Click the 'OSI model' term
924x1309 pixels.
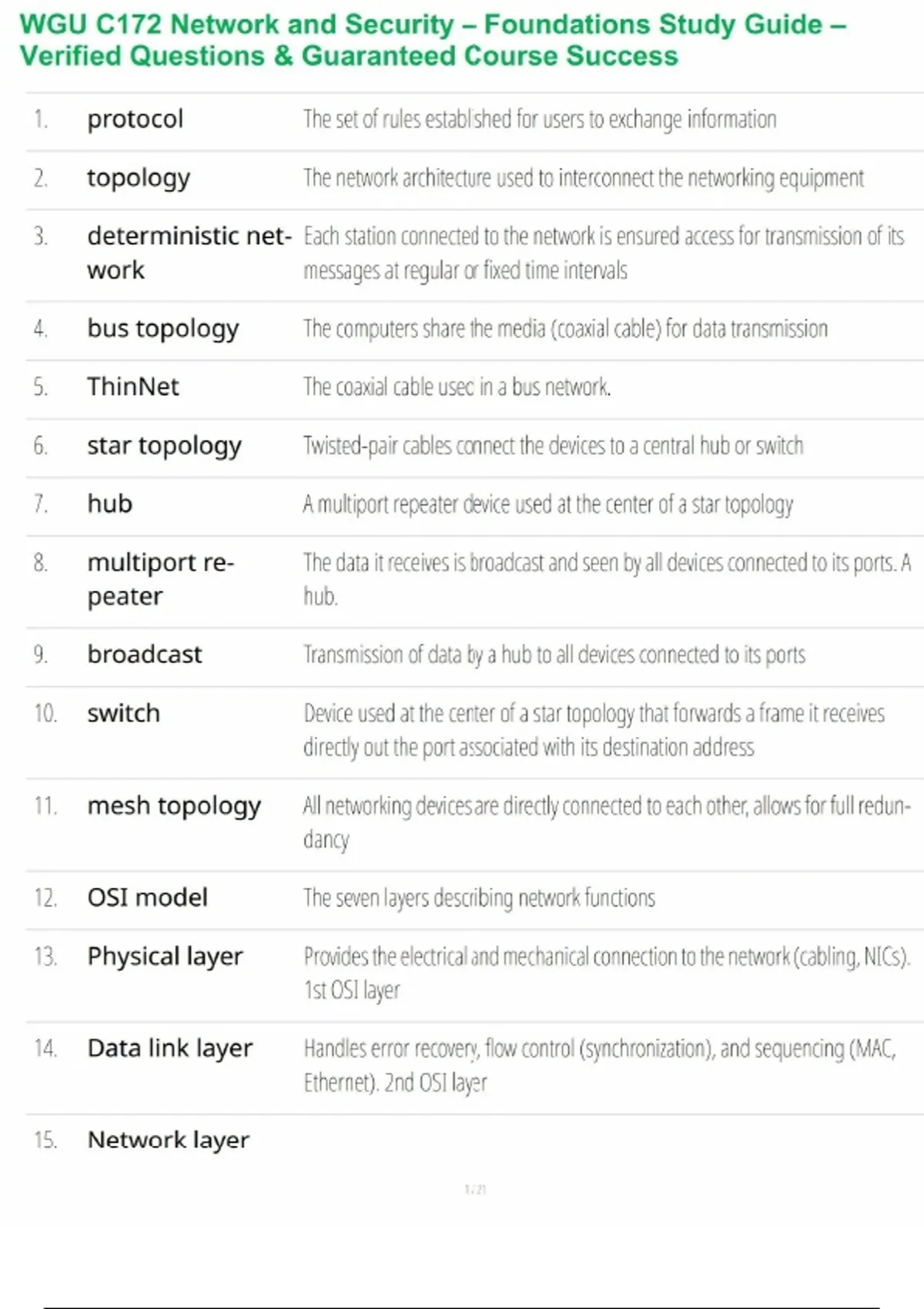tap(147, 898)
